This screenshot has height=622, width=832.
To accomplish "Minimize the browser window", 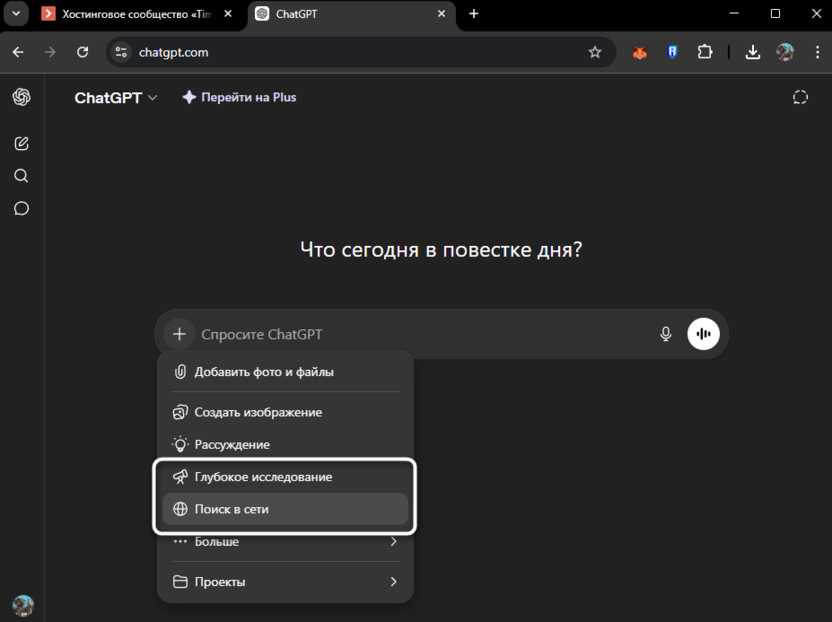I will [734, 14].
